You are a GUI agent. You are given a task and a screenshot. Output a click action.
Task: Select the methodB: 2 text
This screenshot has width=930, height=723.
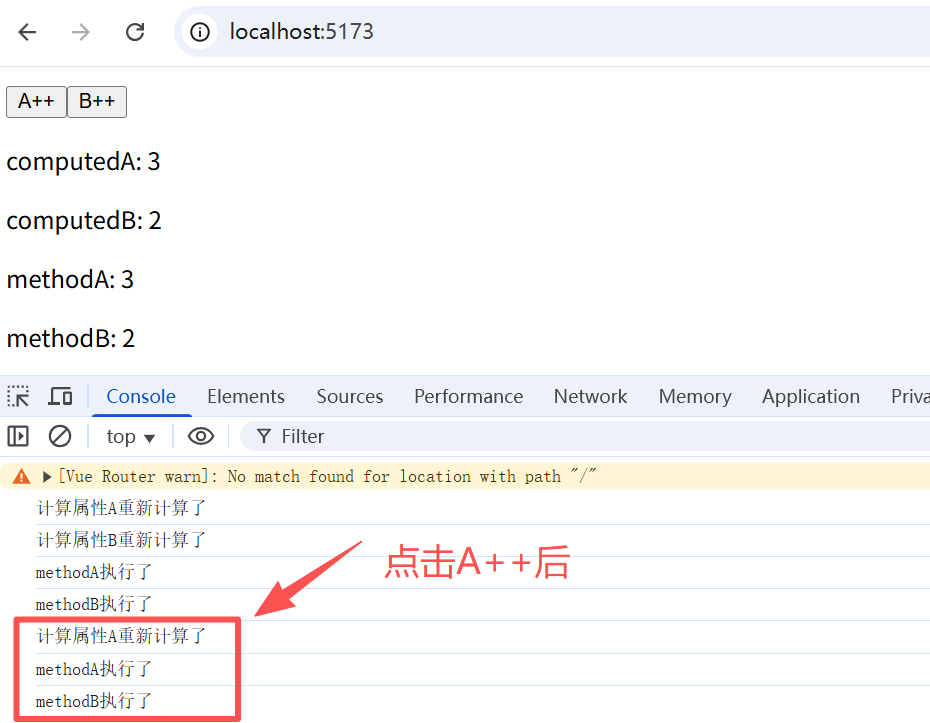[71, 339]
